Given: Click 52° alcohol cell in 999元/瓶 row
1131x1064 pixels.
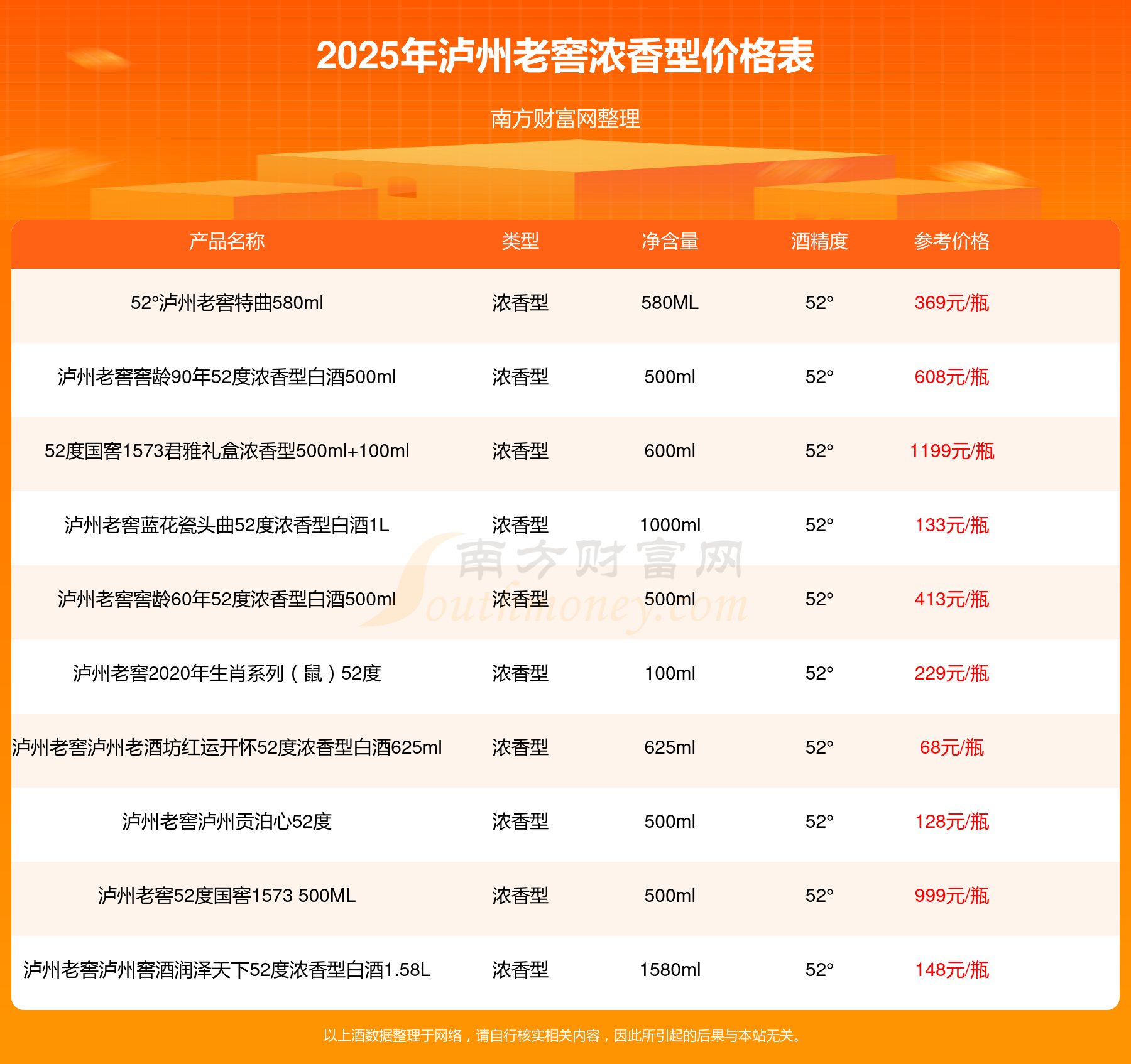Looking at the screenshot, I should click(x=819, y=896).
